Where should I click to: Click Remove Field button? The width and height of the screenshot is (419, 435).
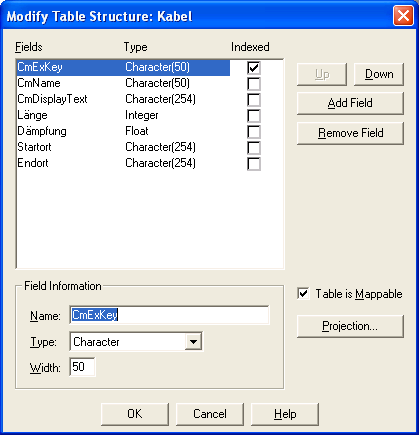click(350, 133)
